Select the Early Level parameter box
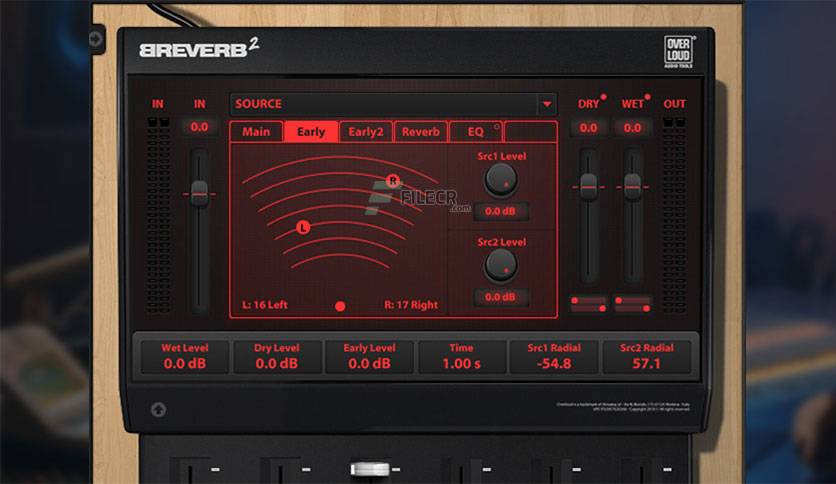 (369, 357)
